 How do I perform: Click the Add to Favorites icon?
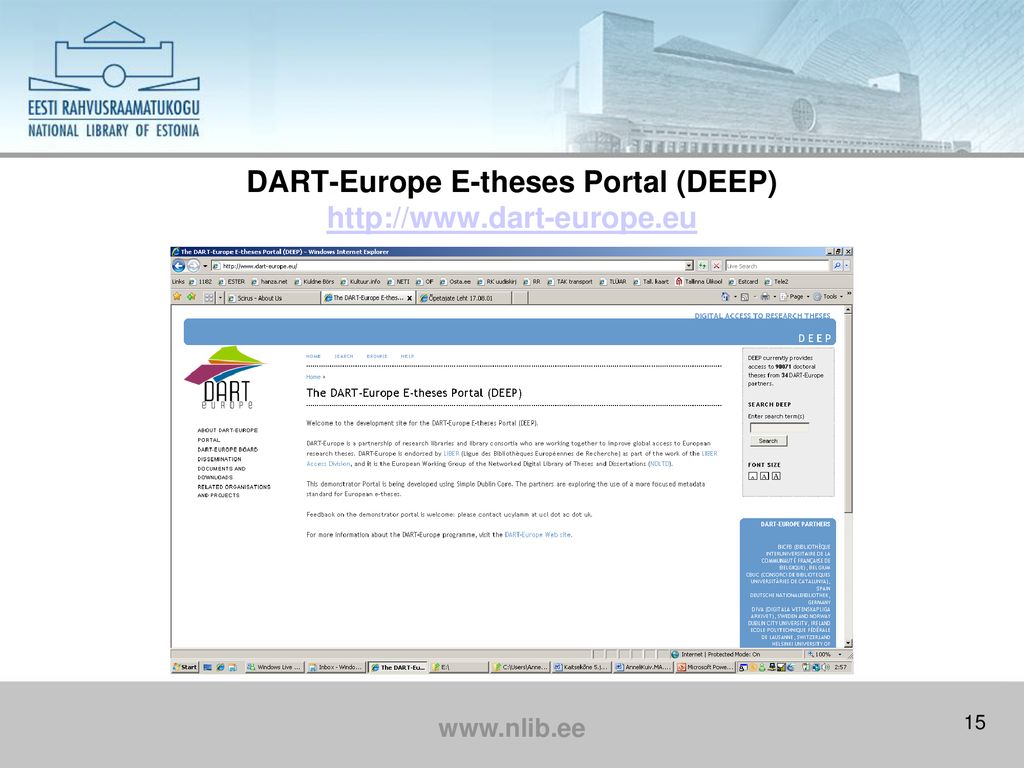point(191,297)
